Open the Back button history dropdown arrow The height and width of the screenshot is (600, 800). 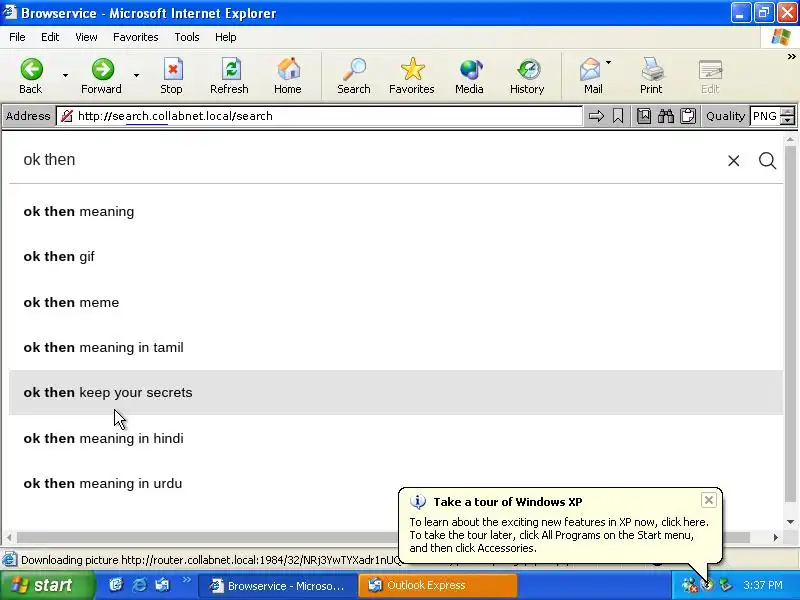65,76
